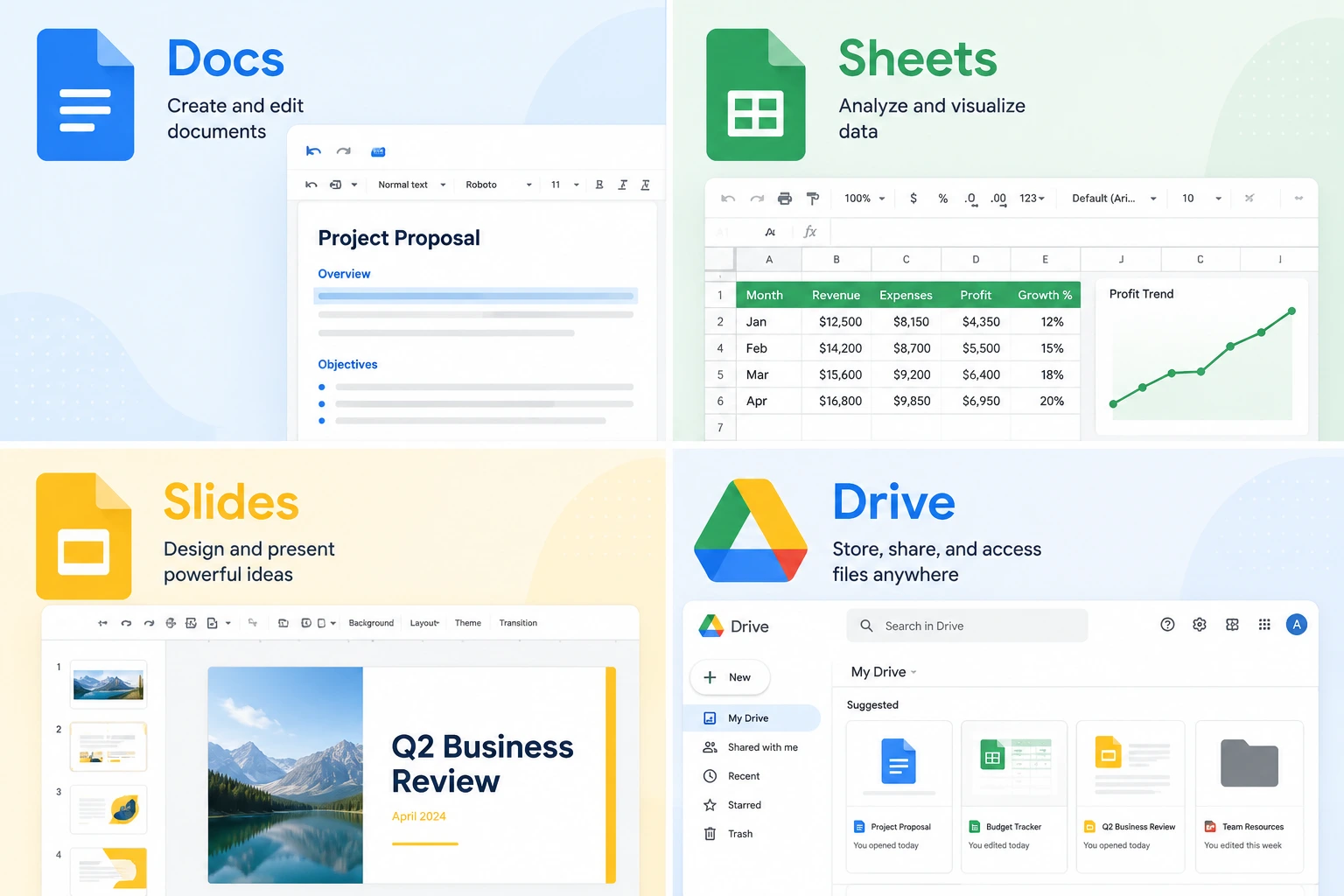Click the print icon in Sheets toolbar
The width and height of the screenshot is (1344, 896).
(x=785, y=199)
